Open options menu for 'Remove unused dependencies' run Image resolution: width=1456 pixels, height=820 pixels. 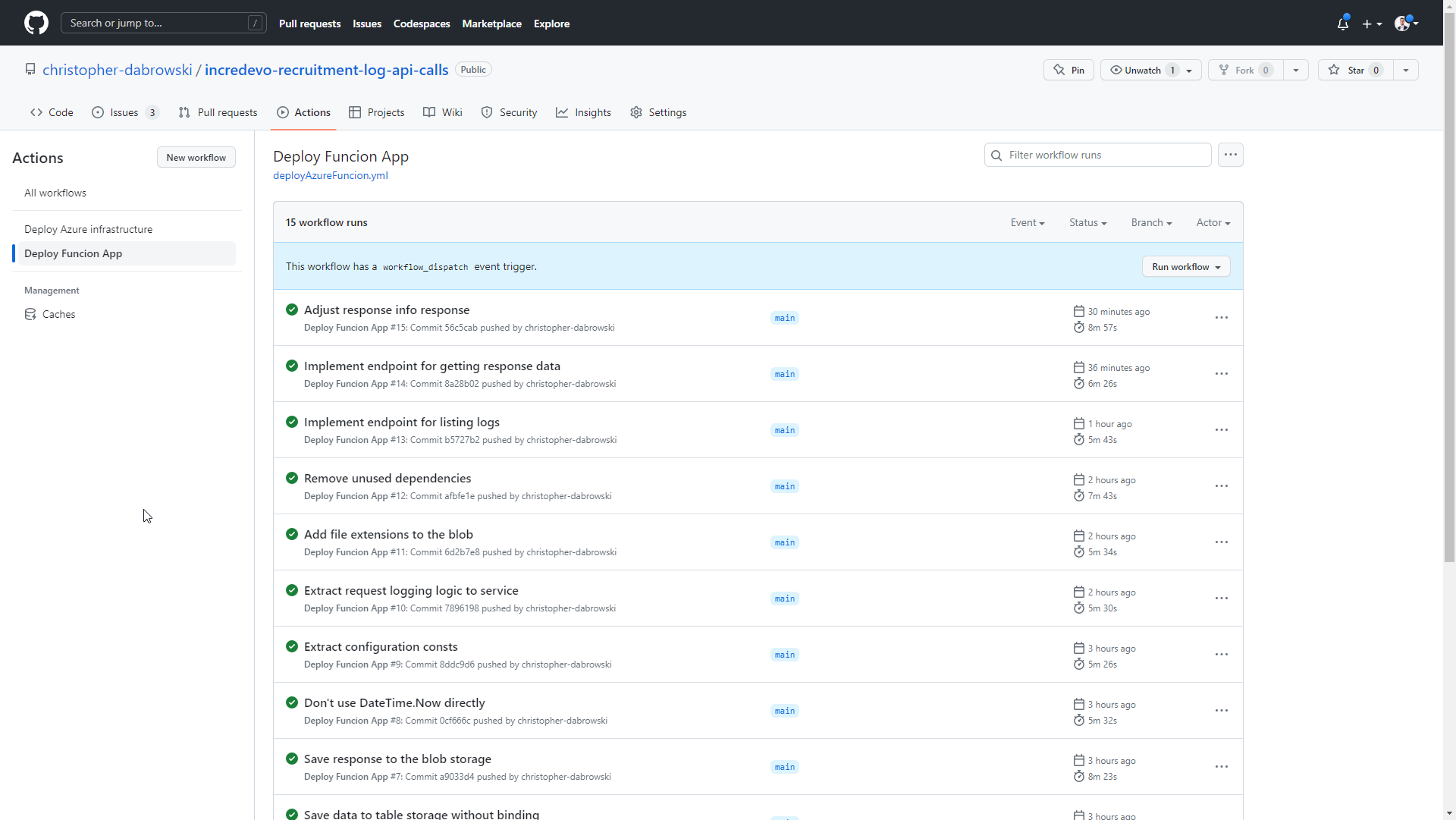(1221, 486)
